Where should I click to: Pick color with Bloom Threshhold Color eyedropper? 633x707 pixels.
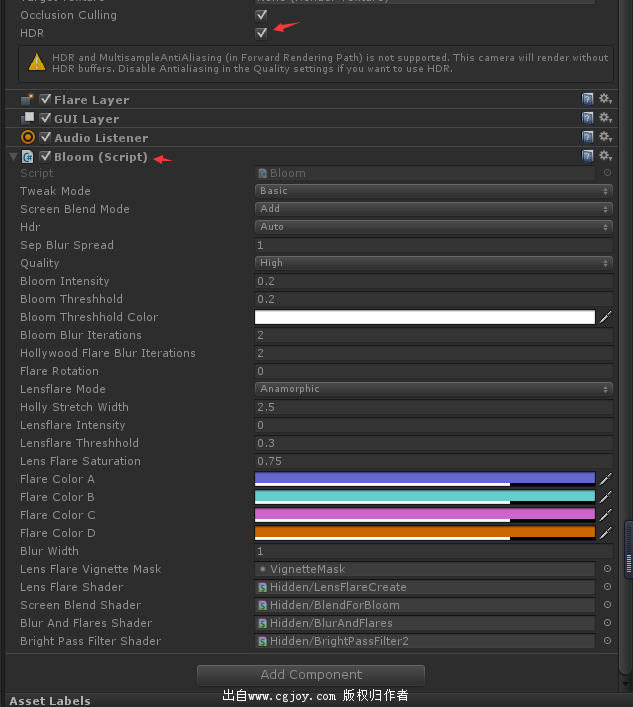(x=605, y=317)
